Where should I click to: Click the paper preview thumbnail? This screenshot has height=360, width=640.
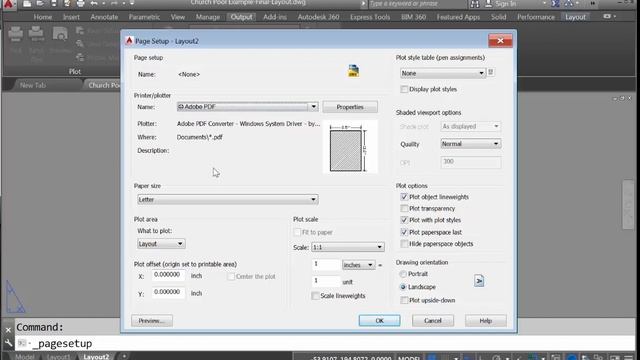pos(350,147)
